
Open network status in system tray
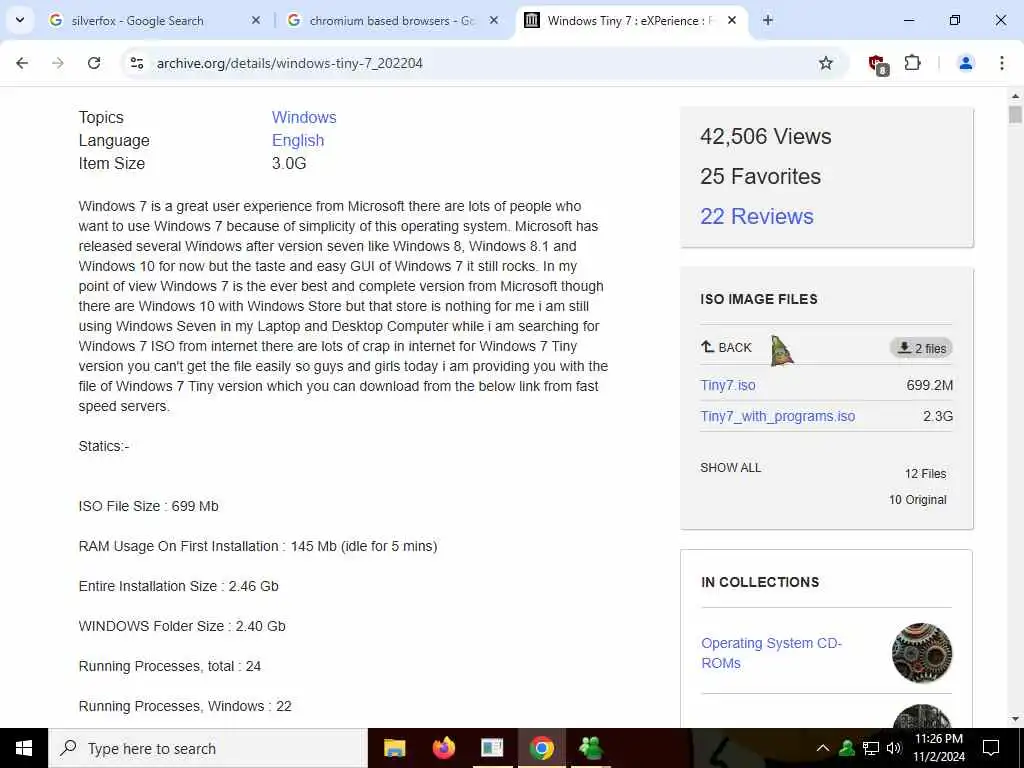tap(871, 748)
